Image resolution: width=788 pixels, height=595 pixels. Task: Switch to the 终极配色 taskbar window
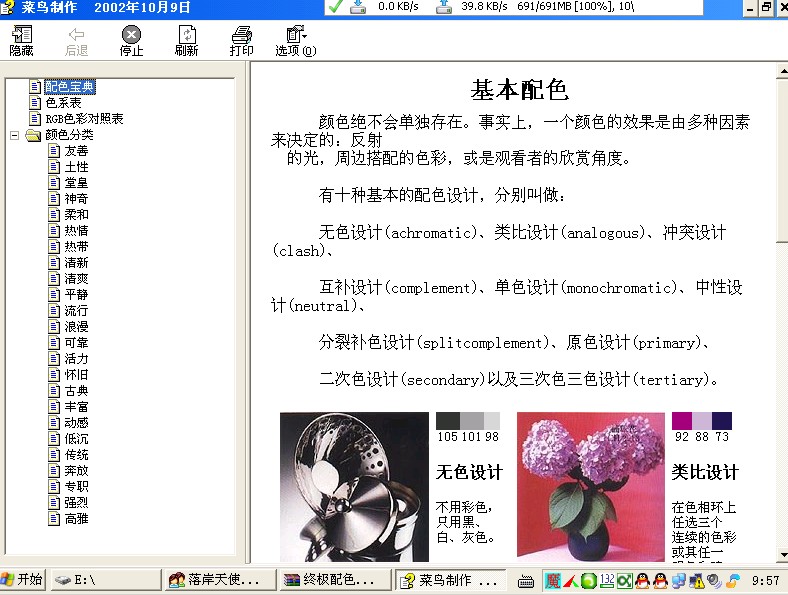click(335, 580)
